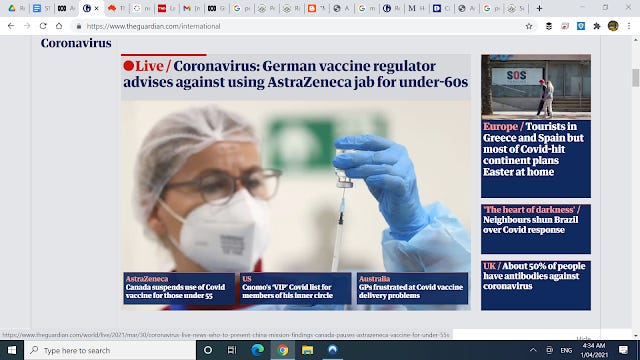
Task: Focus the address bar URL field
Action: (302, 26)
